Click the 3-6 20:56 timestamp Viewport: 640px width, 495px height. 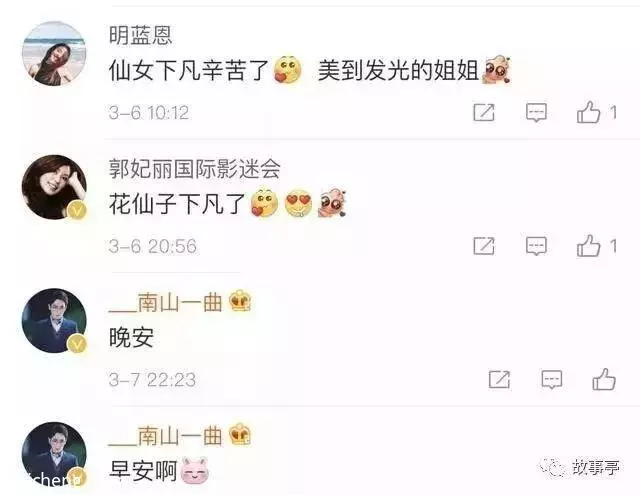click(x=153, y=246)
